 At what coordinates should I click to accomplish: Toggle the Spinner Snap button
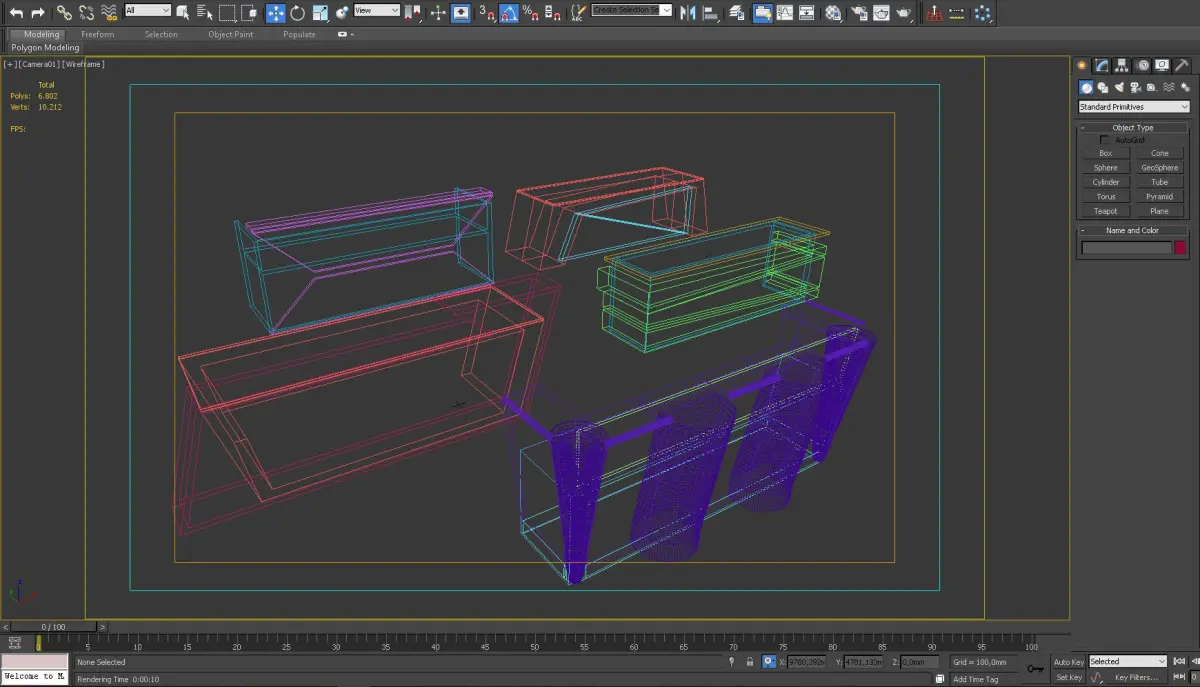tap(552, 13)
